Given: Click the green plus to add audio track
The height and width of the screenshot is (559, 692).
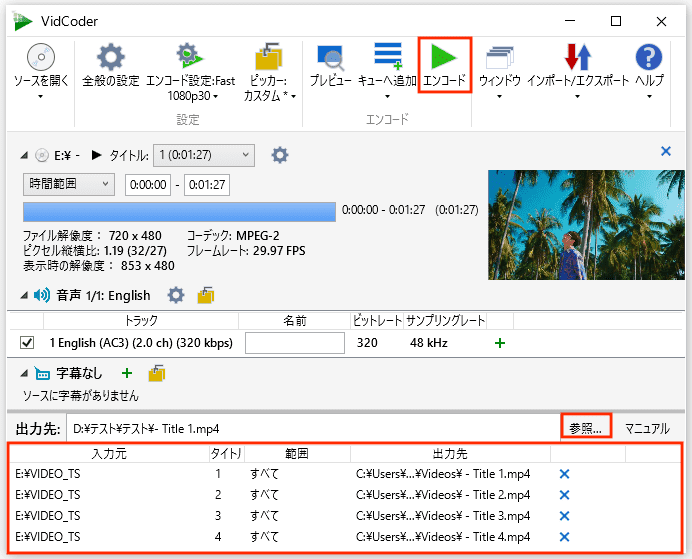Looking at the screenshot, I should point(500,343).
